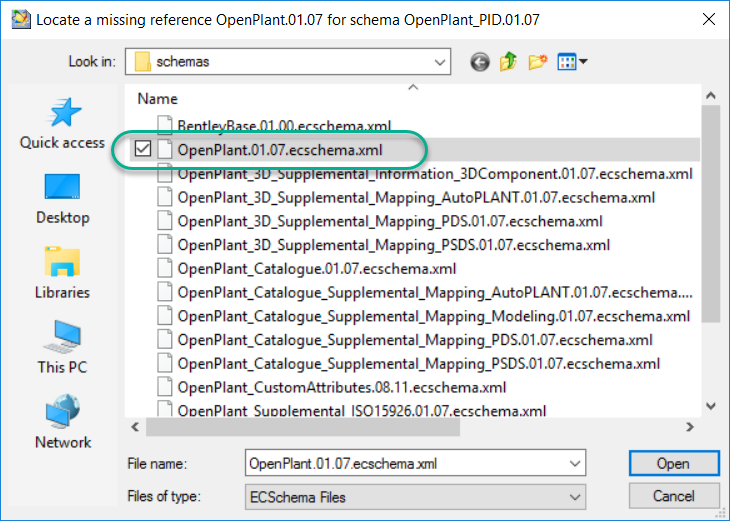This screenshot has width=730, height=521.
Task: Select OpenPlant_Catalogue.01.07.ecschema.xml file
Action: point(317,269)
